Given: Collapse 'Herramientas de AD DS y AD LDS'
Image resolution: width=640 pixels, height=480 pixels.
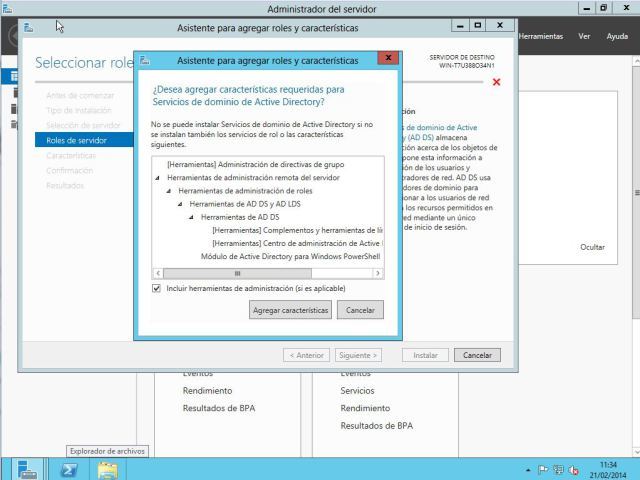Looking at the screenshot, I should 180,204.
